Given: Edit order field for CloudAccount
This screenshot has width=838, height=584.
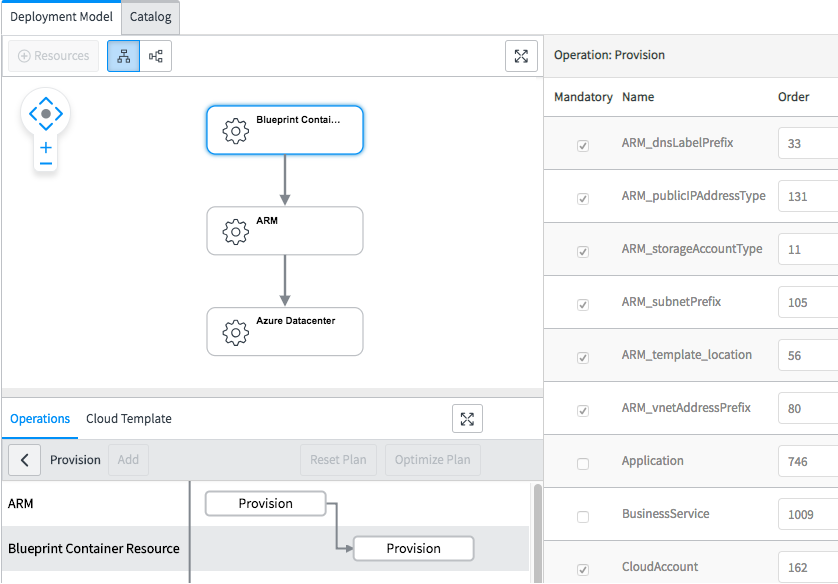Looking at the screenshot, I should [x=808, y=567].
